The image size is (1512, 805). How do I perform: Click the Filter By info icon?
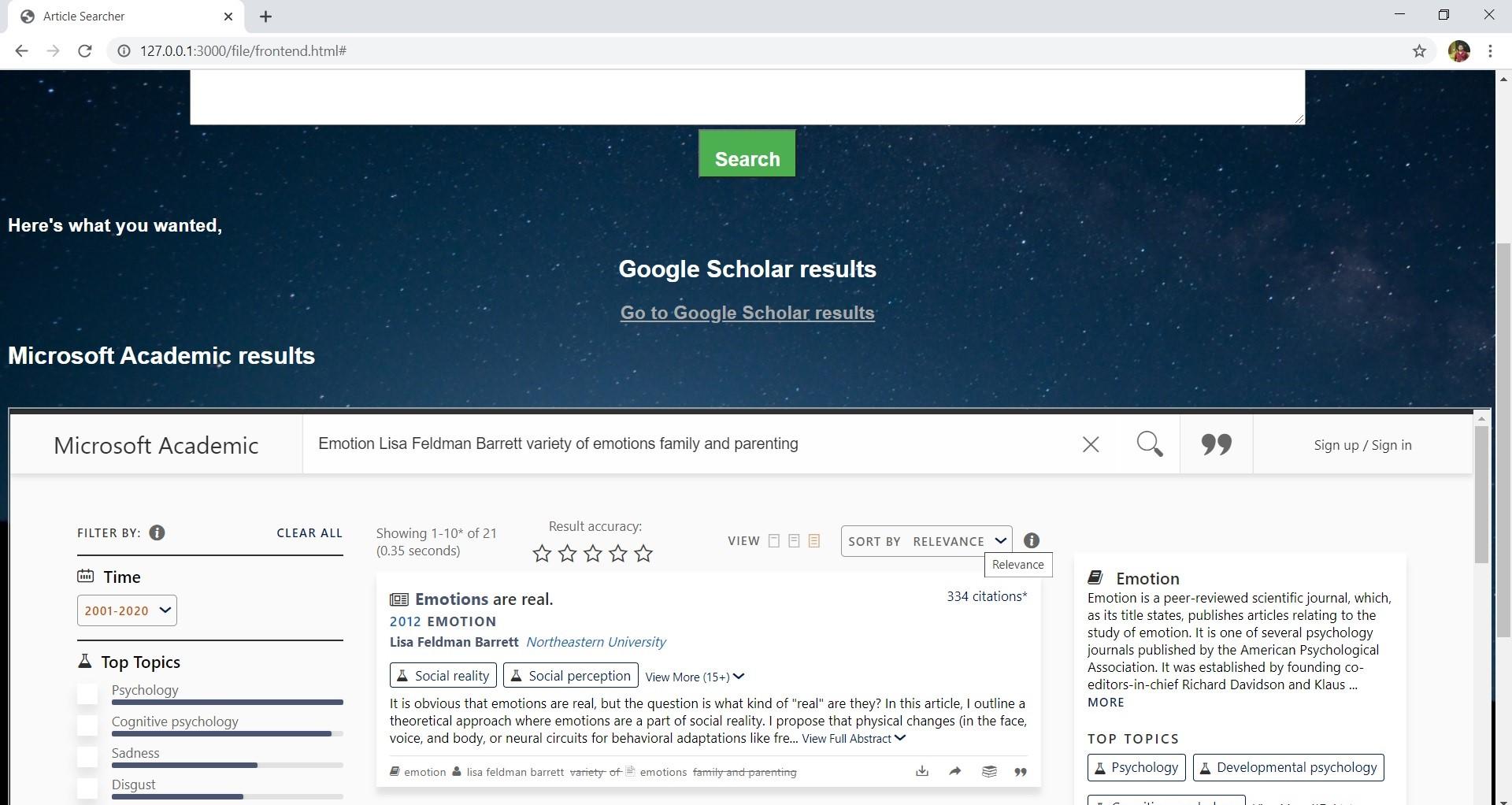157,533
